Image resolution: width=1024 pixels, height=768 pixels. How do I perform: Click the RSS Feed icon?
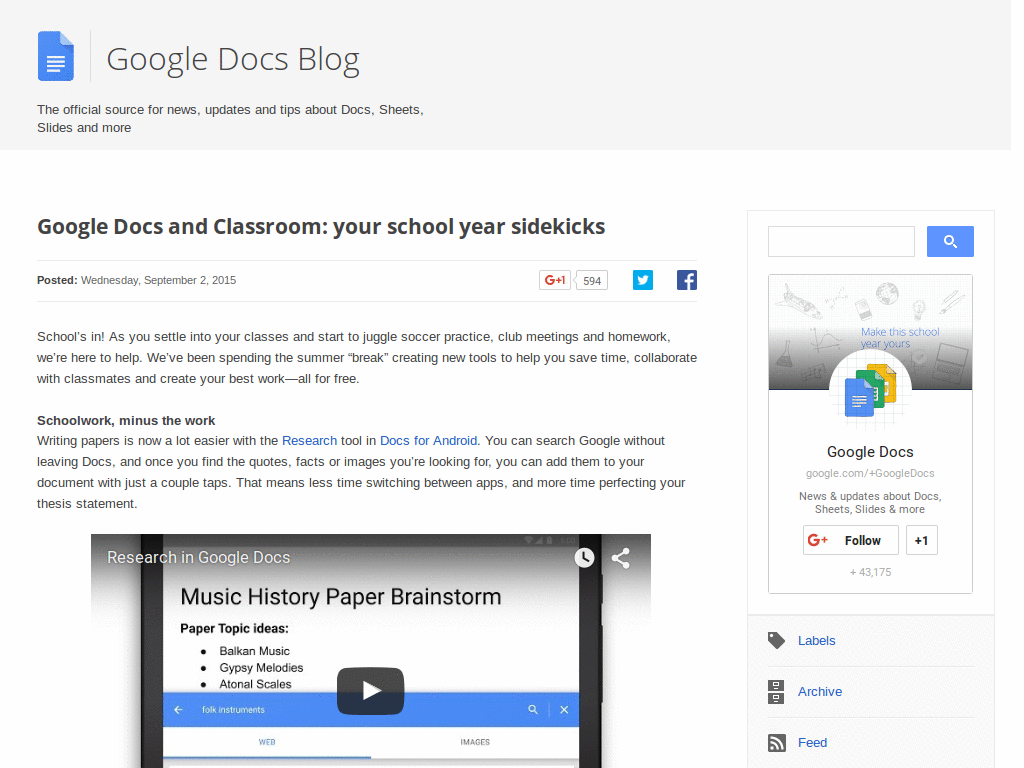point(776,743)
